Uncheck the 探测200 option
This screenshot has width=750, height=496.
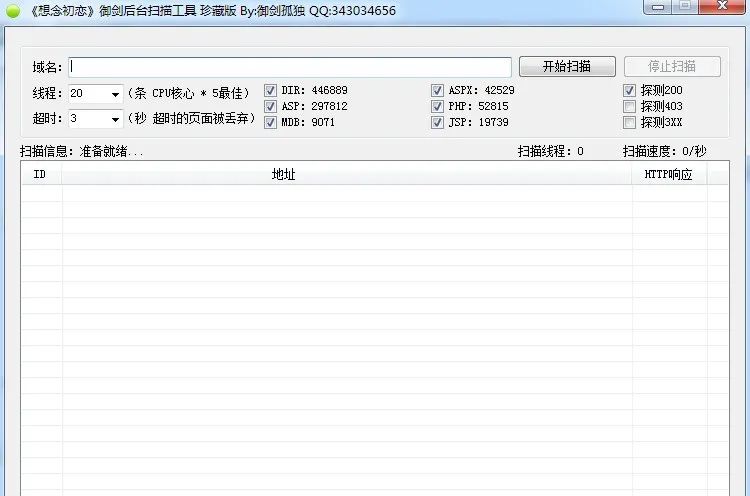click(629, 90)
